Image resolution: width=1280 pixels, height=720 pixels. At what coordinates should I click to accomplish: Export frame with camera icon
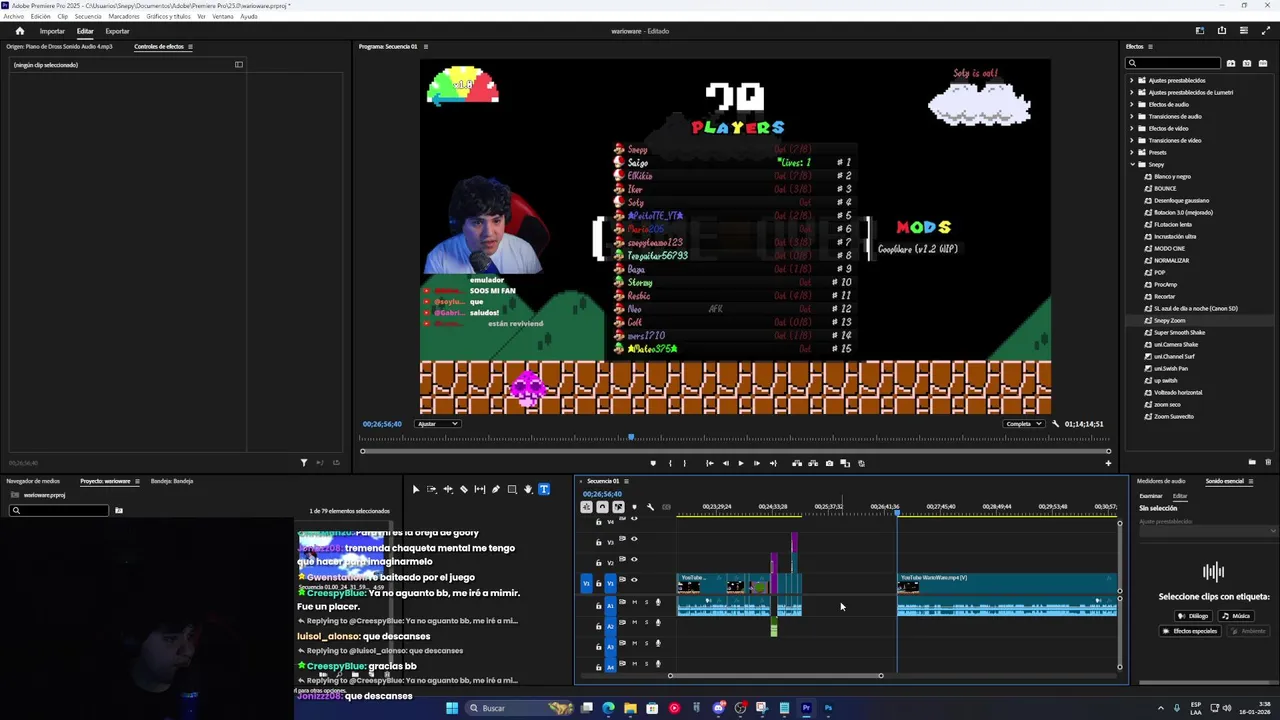(829, 463)
